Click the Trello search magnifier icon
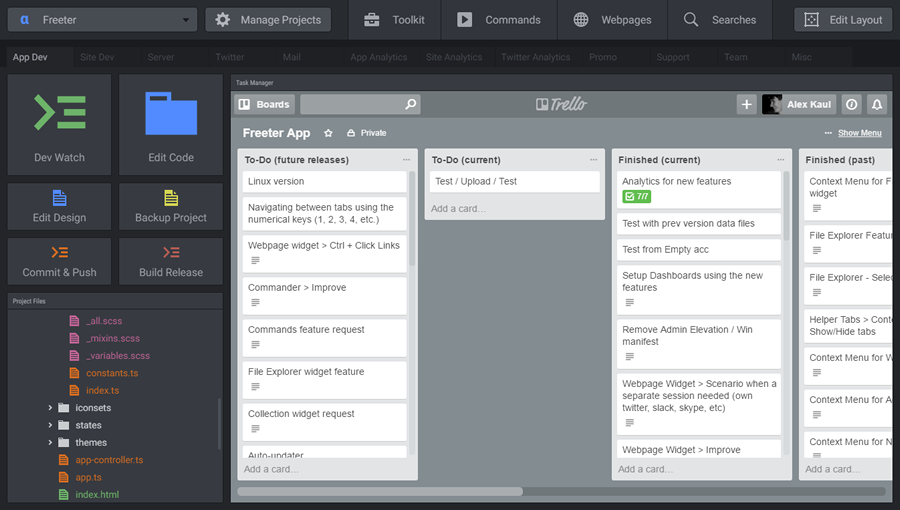900x510 pixels. (410, 104)
